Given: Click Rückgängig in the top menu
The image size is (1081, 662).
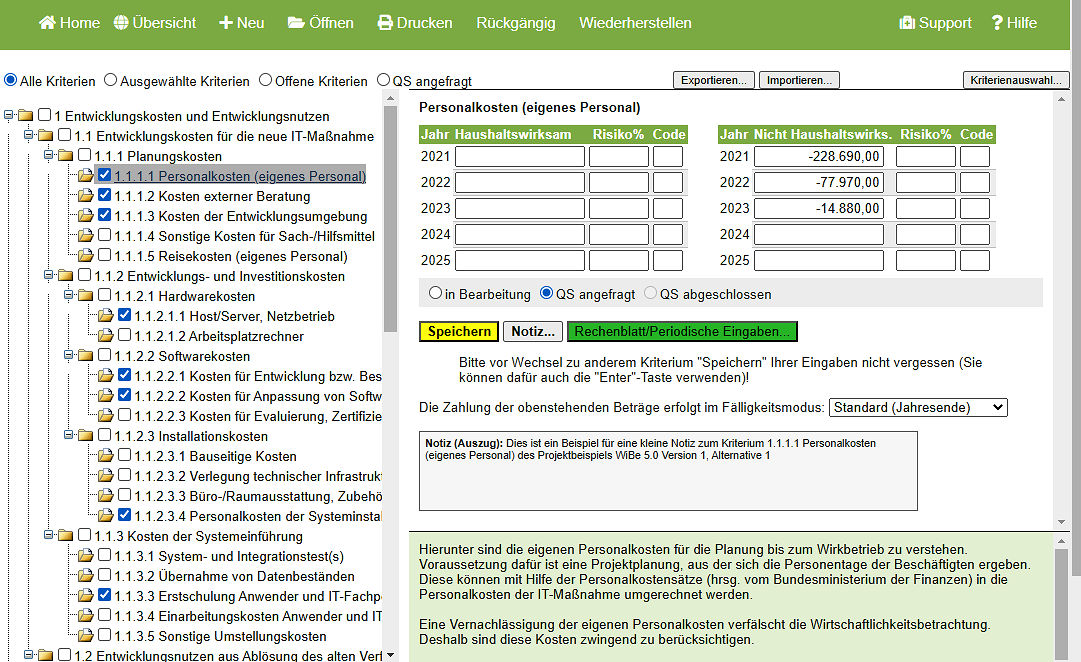Looking at the screenshot, I should (x=515, y=23).
